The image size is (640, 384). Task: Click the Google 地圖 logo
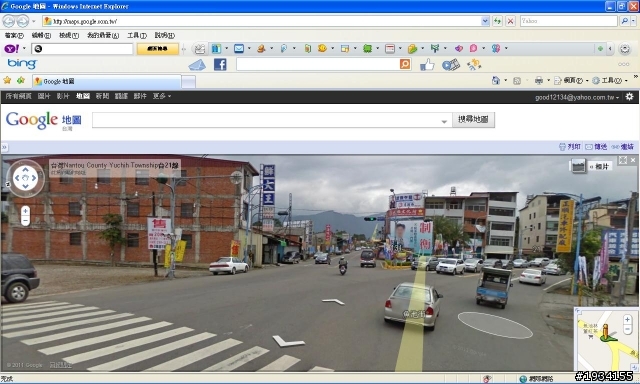44,120
